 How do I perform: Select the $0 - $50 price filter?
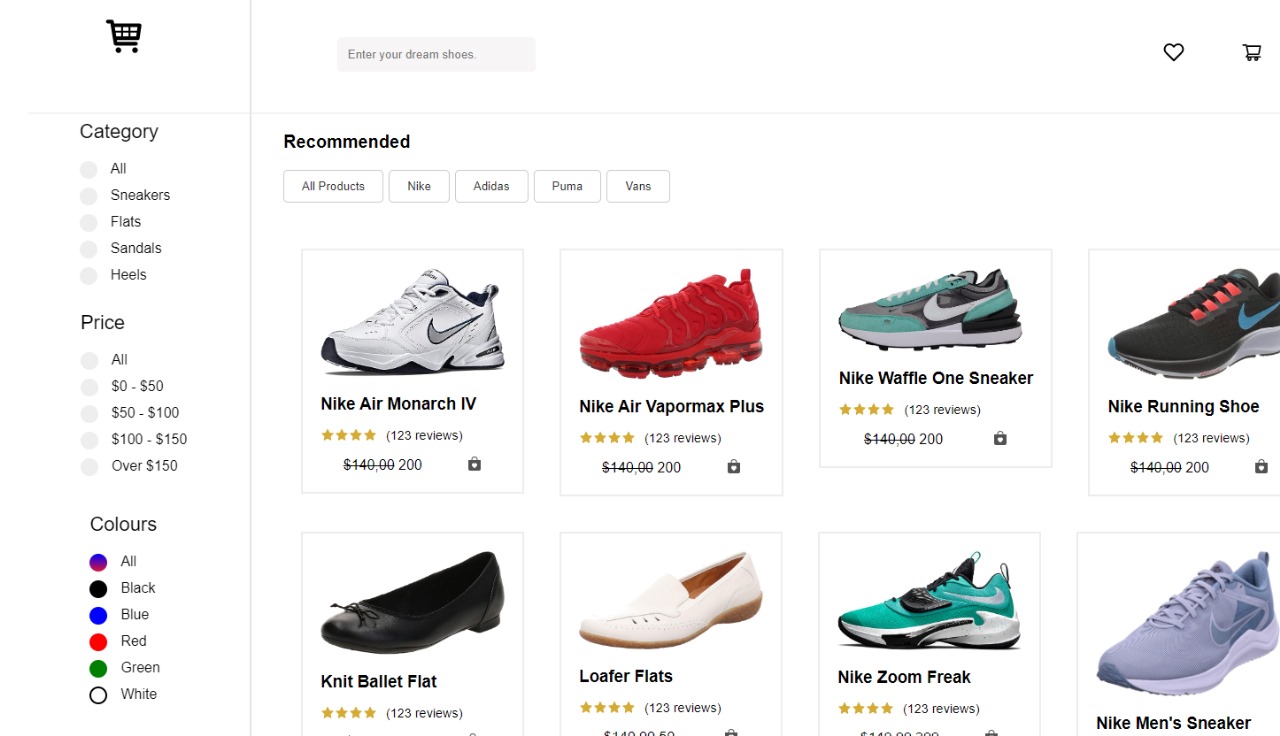[88, 386]
